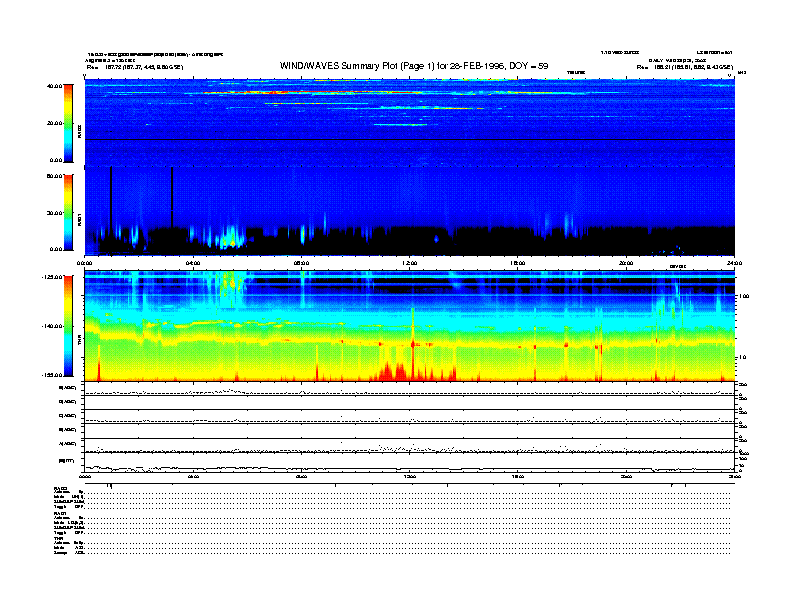792x612 pixels.
Task: Click the -140.00 label on TNR scale
Action: point(52,326)
